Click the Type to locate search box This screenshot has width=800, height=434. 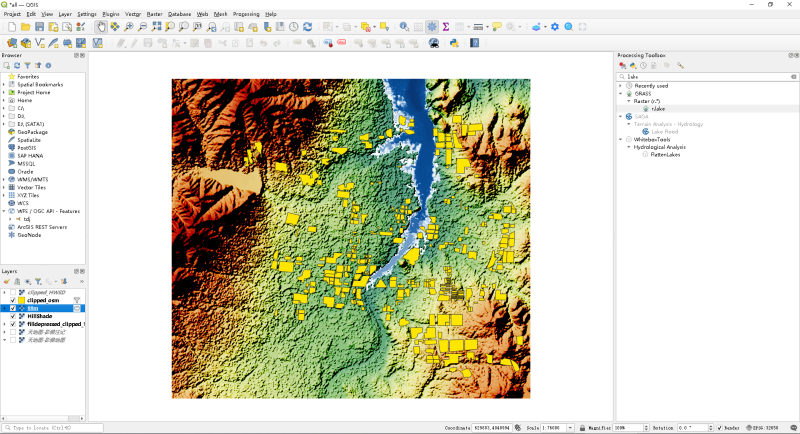click(53, 428)
